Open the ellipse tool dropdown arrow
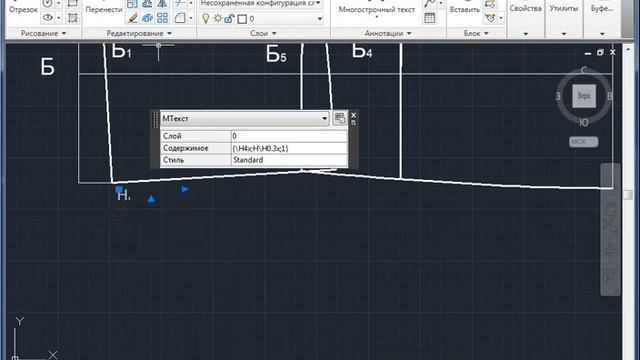Image resolution: width=640 pixels, height=360 pixels. (x=58, y=18)
